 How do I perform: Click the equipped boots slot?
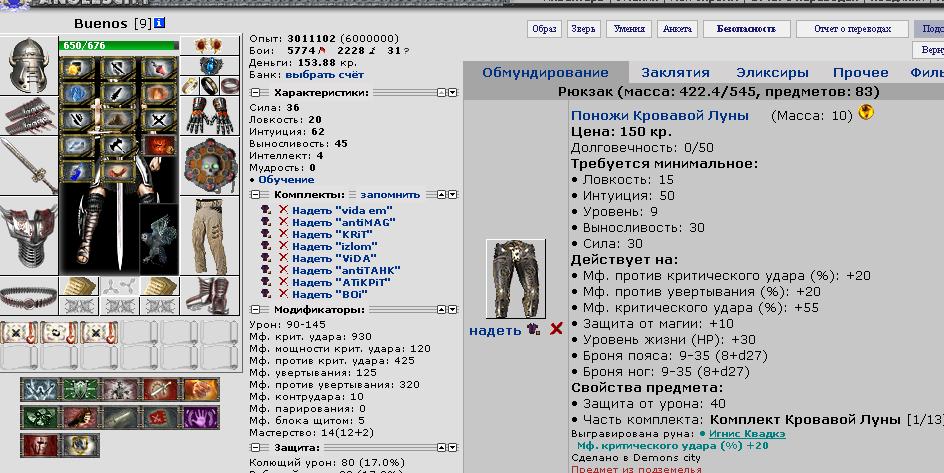coord(210,295)
